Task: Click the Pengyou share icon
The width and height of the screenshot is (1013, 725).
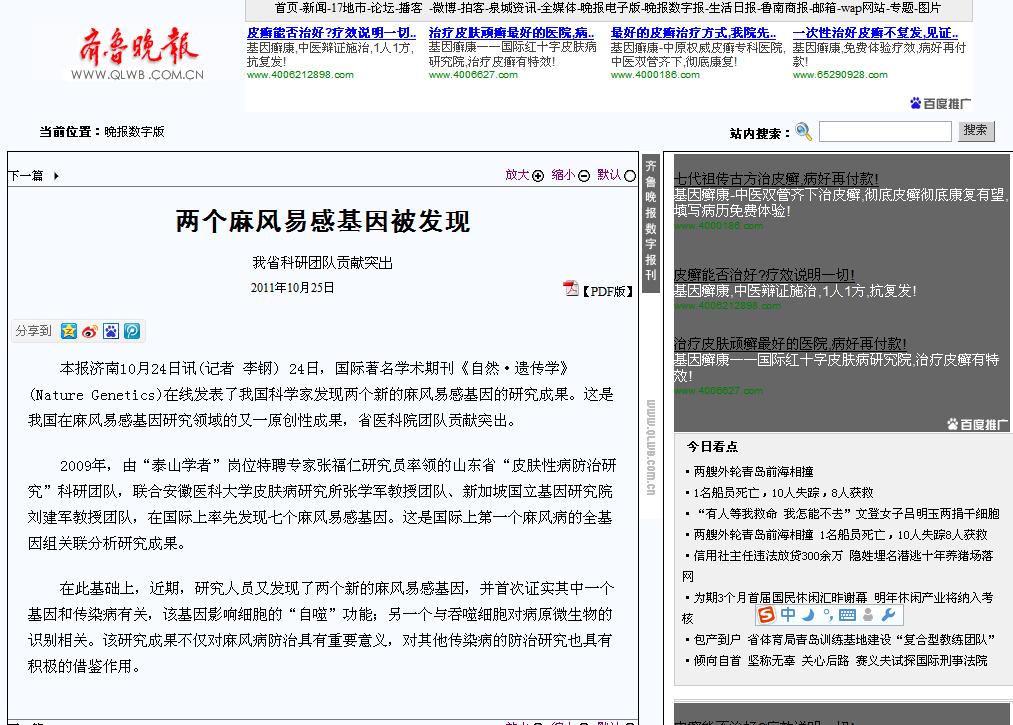Action: point(131,331)
